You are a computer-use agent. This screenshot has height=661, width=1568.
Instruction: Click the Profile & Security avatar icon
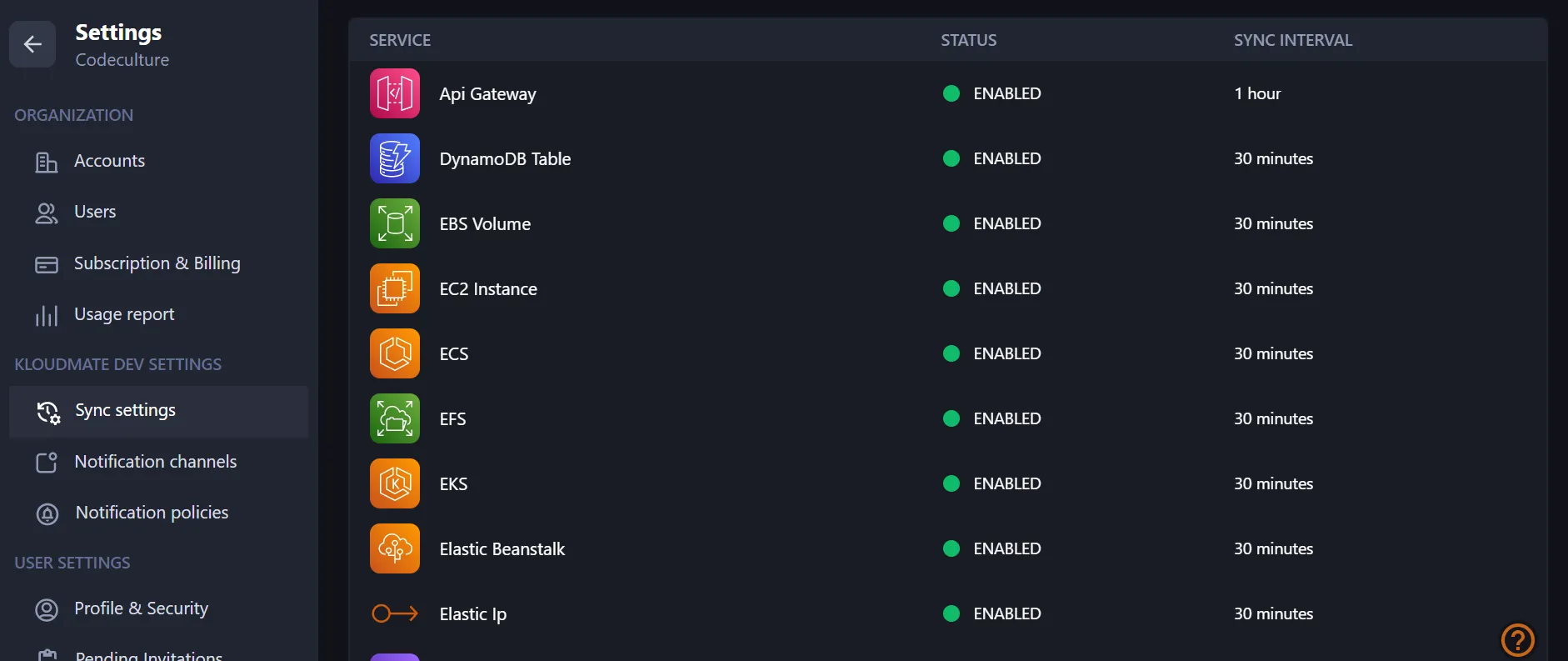coord(47,609)
